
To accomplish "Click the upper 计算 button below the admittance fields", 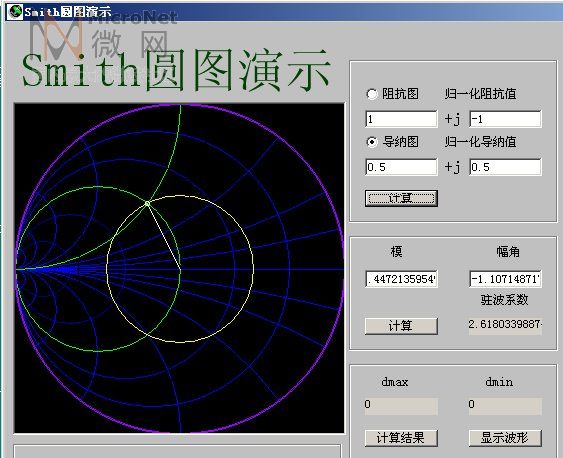I will coord(401,198).
